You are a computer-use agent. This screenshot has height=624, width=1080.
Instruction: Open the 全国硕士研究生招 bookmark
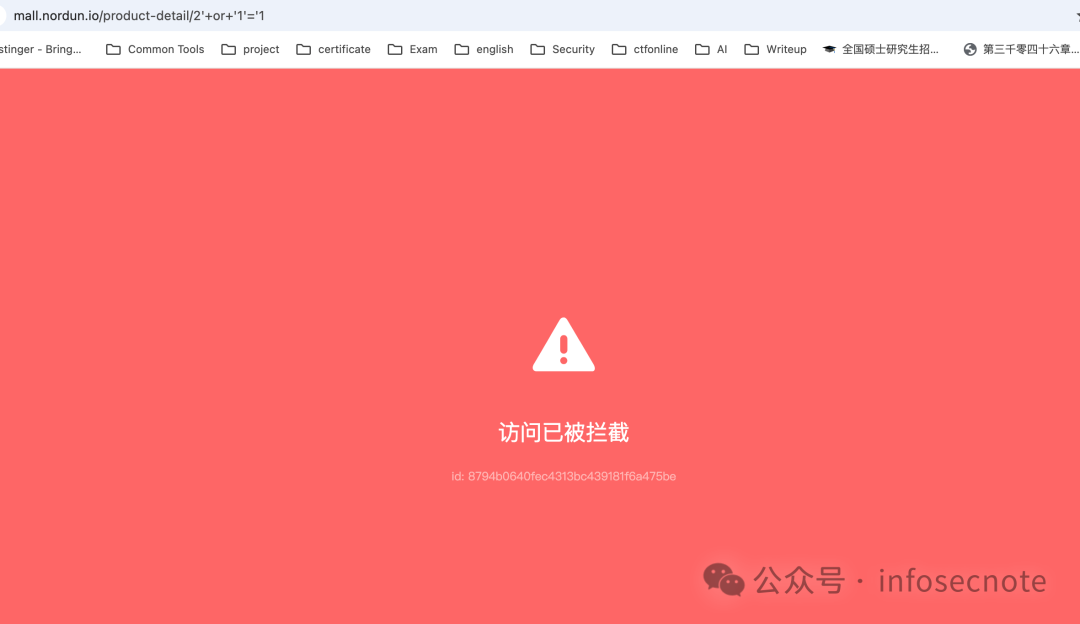point(885,48)
